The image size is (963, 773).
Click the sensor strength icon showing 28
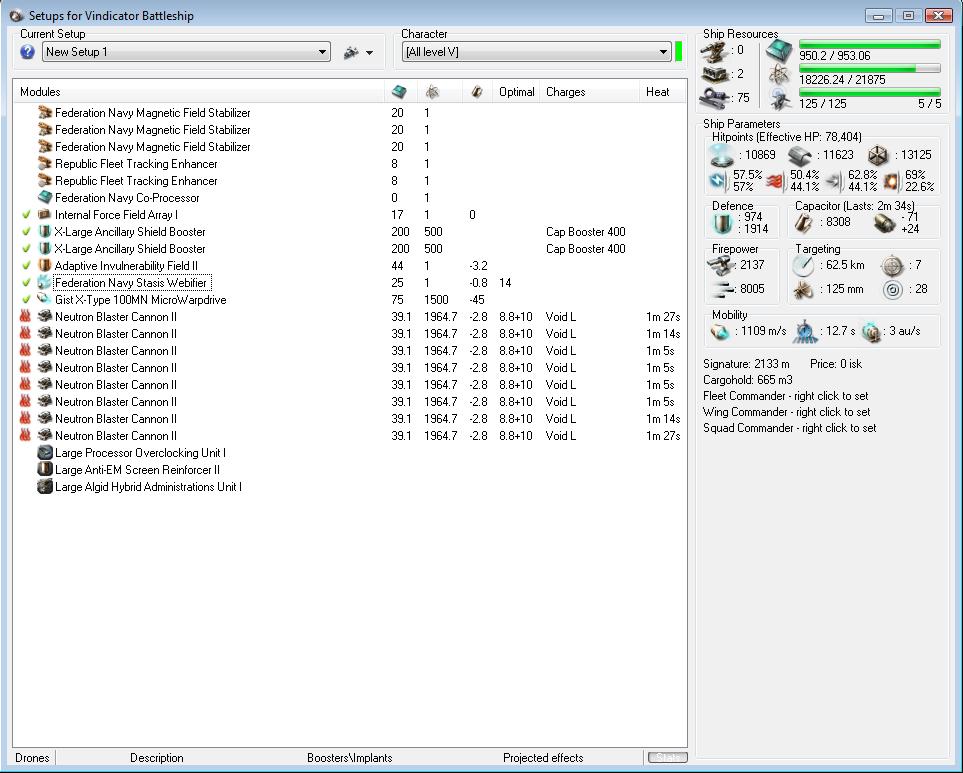pyautogui.click(x=892, y=290)
